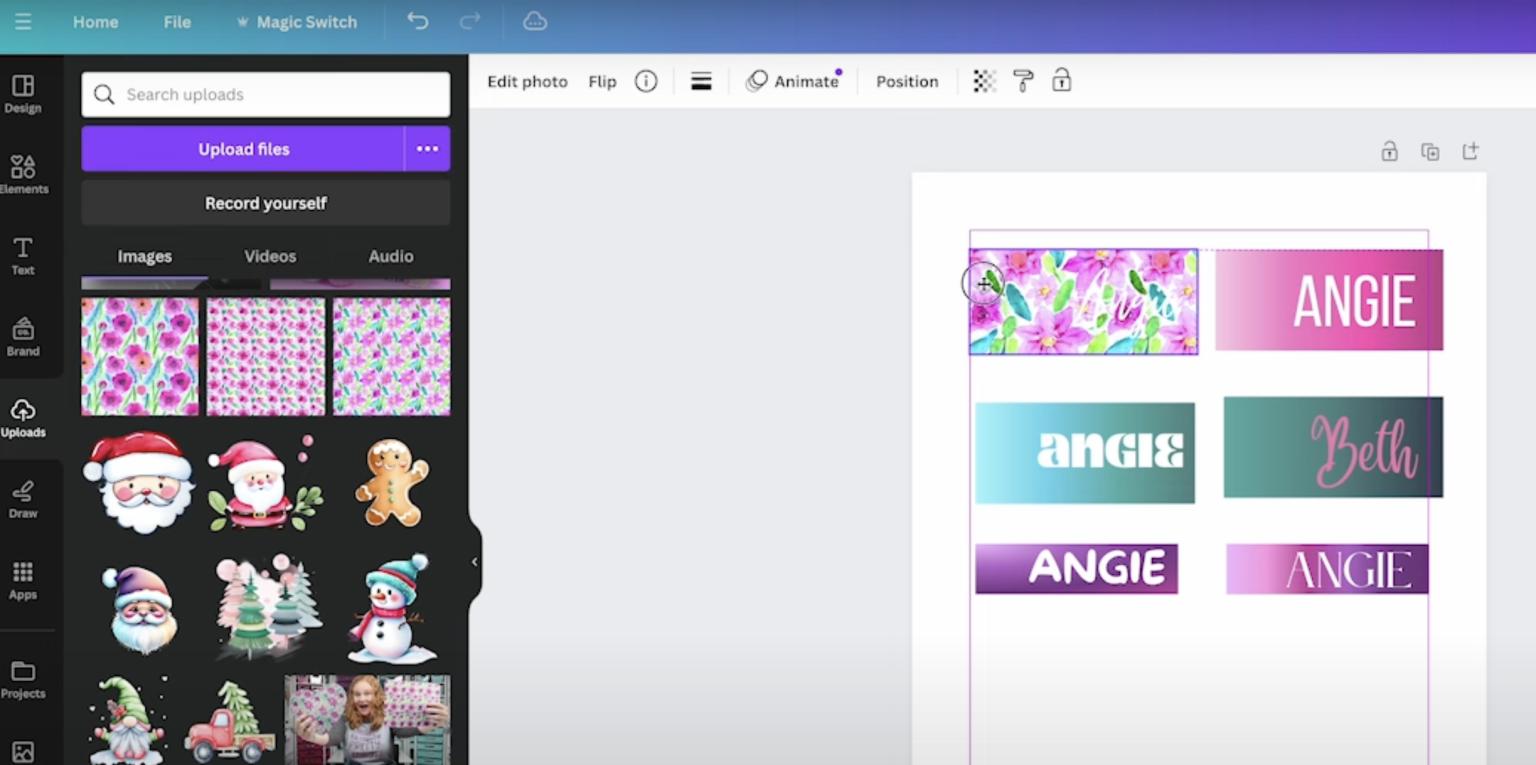1536x765 pixels.
Task: Open the transparency checkerboard icon
Action: pos(984,81)
